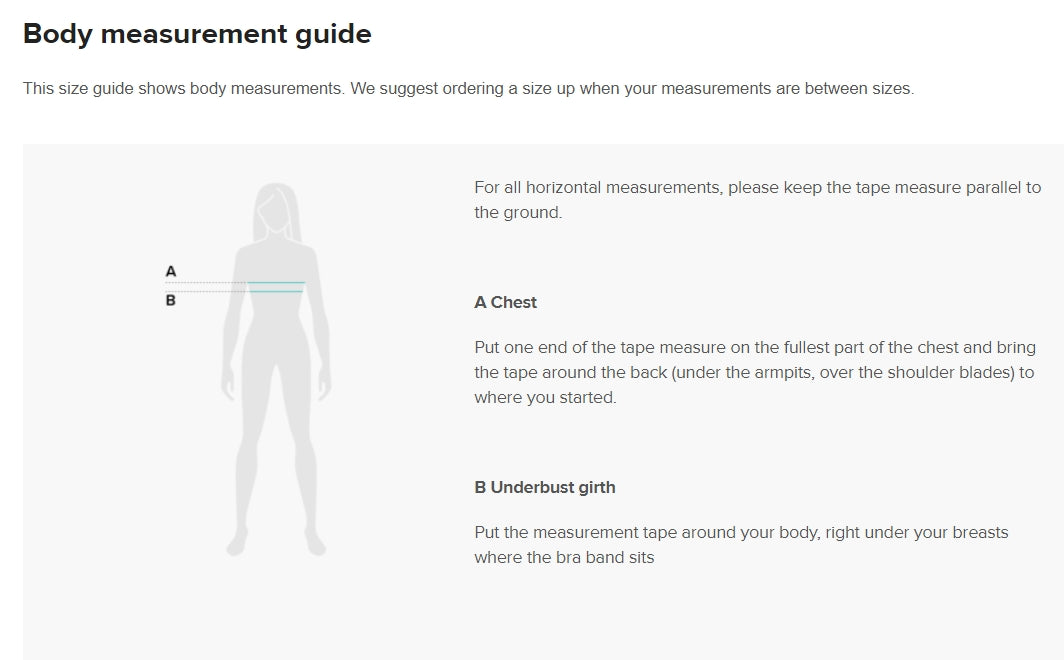Click the underbust measurement line on the figure
The height and width of the screenshot is (660, 1064).
point(276,292)
